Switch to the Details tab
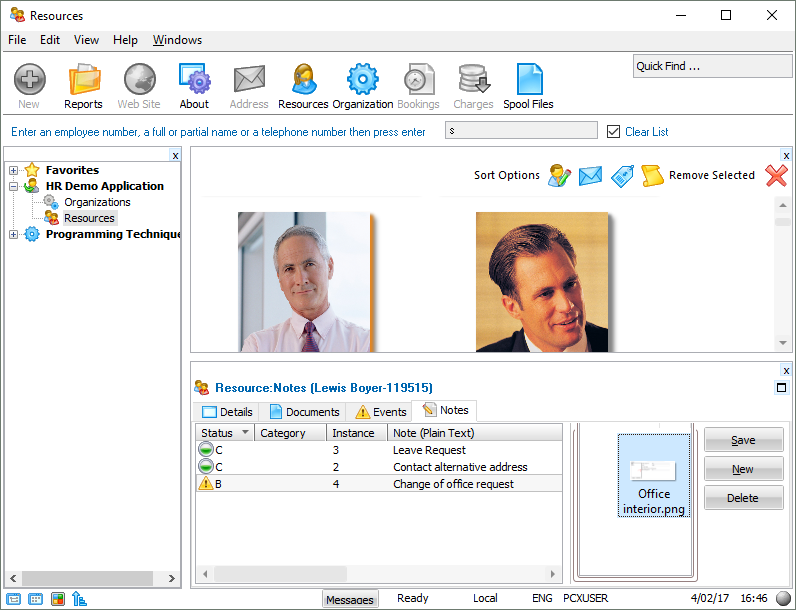The image size is (796, 610). (227, 412)
